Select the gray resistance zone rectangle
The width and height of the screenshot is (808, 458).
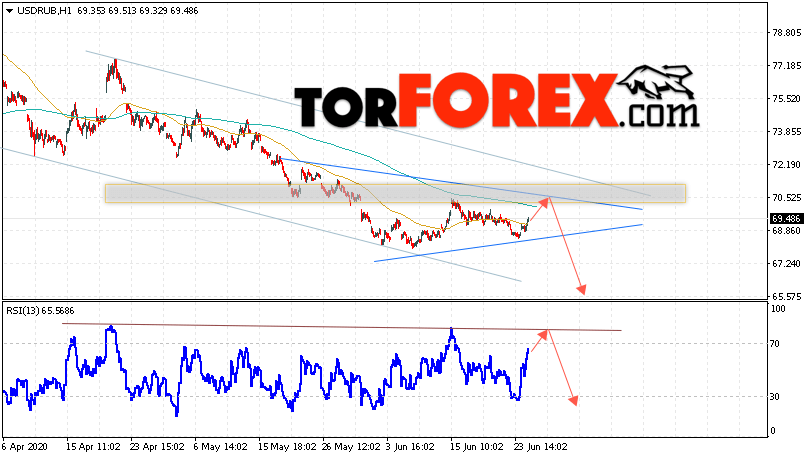pos(395,193)
